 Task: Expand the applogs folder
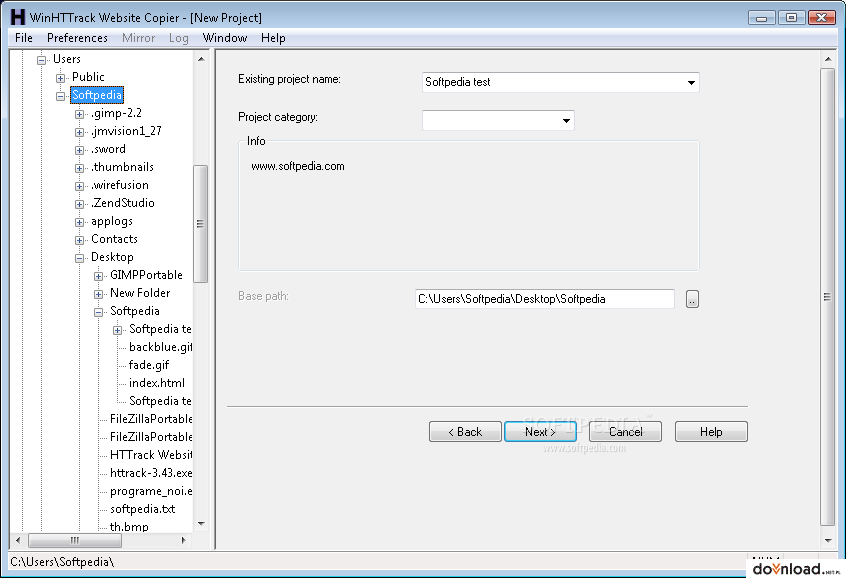click(79, 222)
